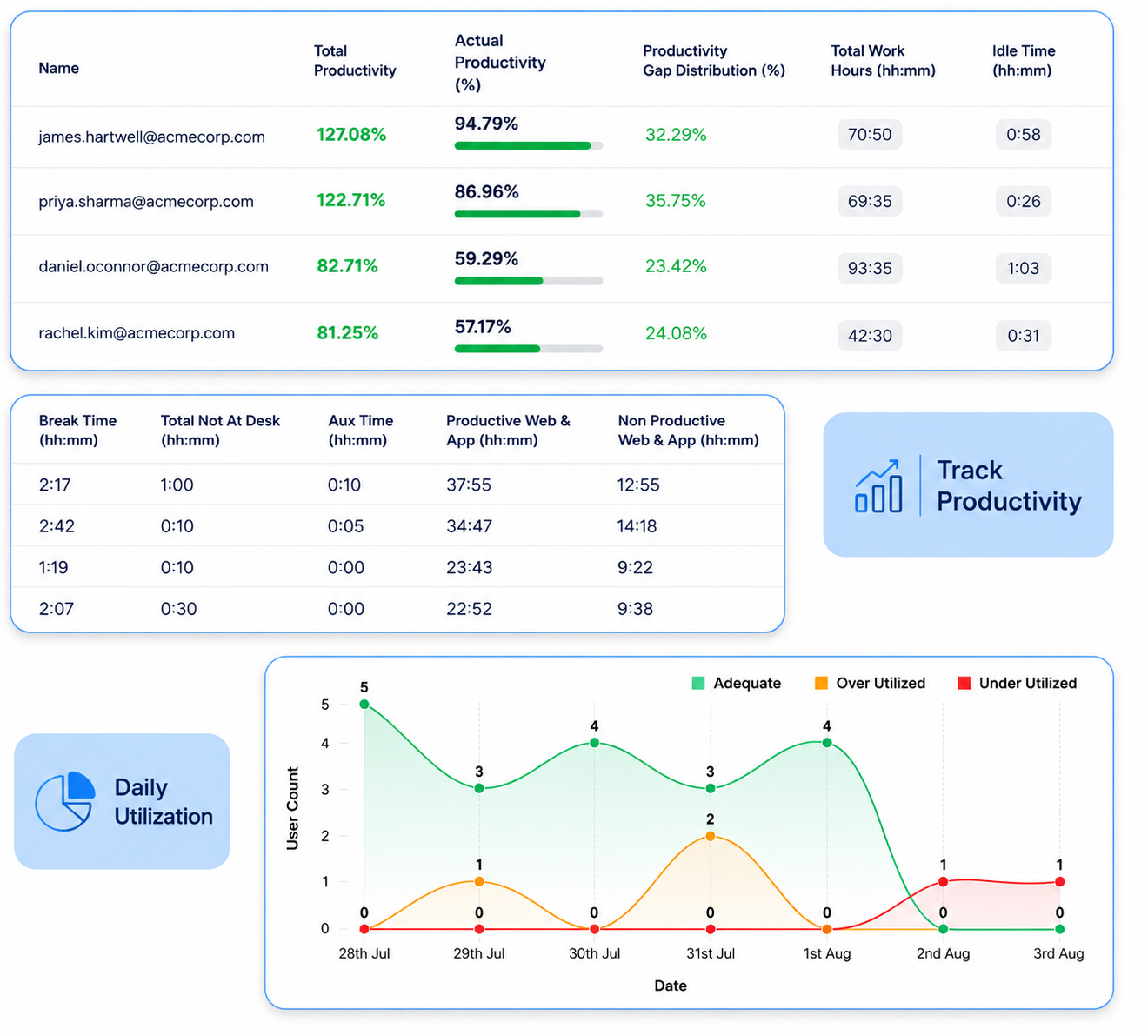Click the Total Productivity column header
Image resolution: width=1148 pixels, height=1036 pixels.
pos(355,61)
